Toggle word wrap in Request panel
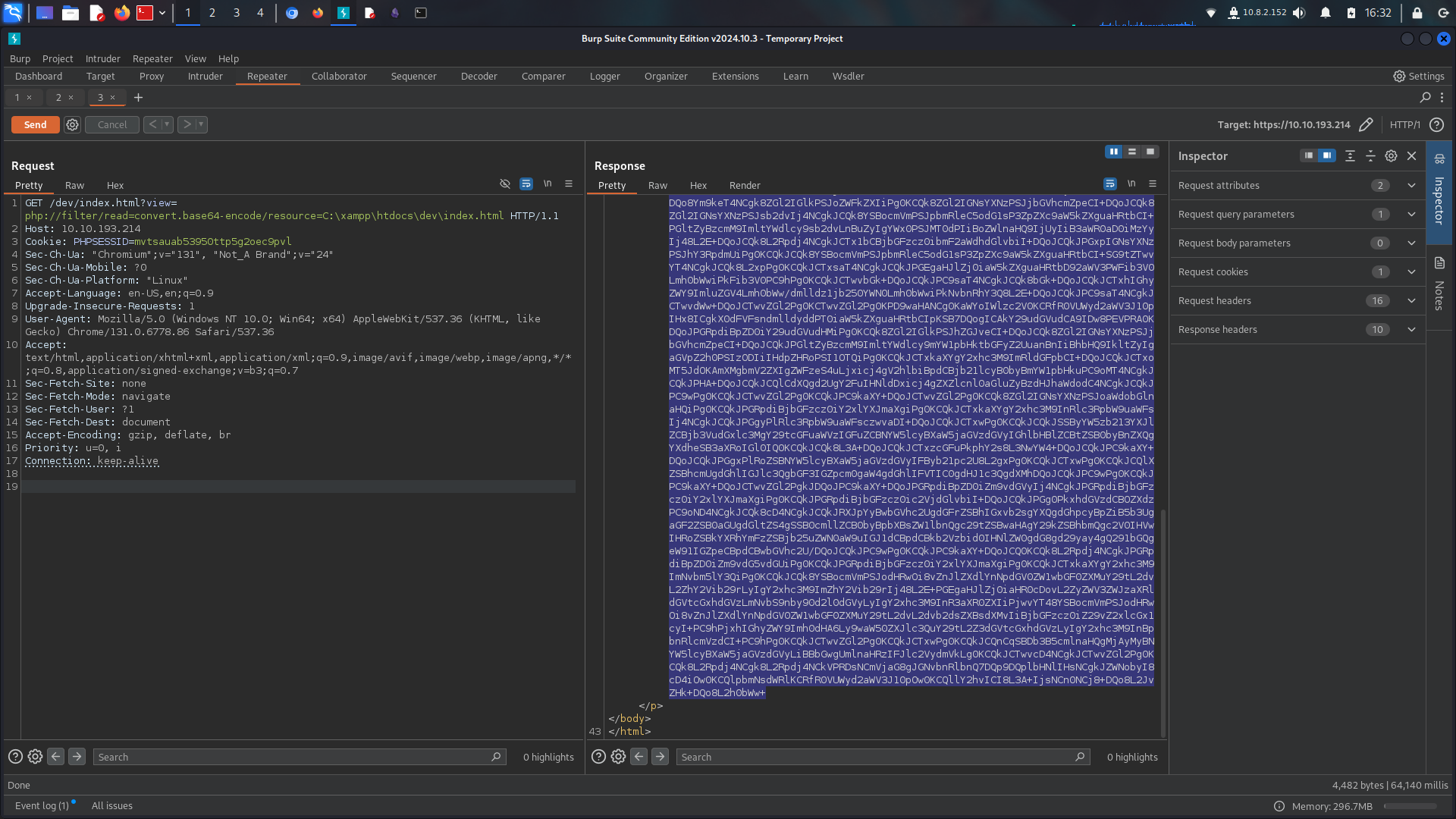Viewport: 1456px width, 819px height. [526, 184]
